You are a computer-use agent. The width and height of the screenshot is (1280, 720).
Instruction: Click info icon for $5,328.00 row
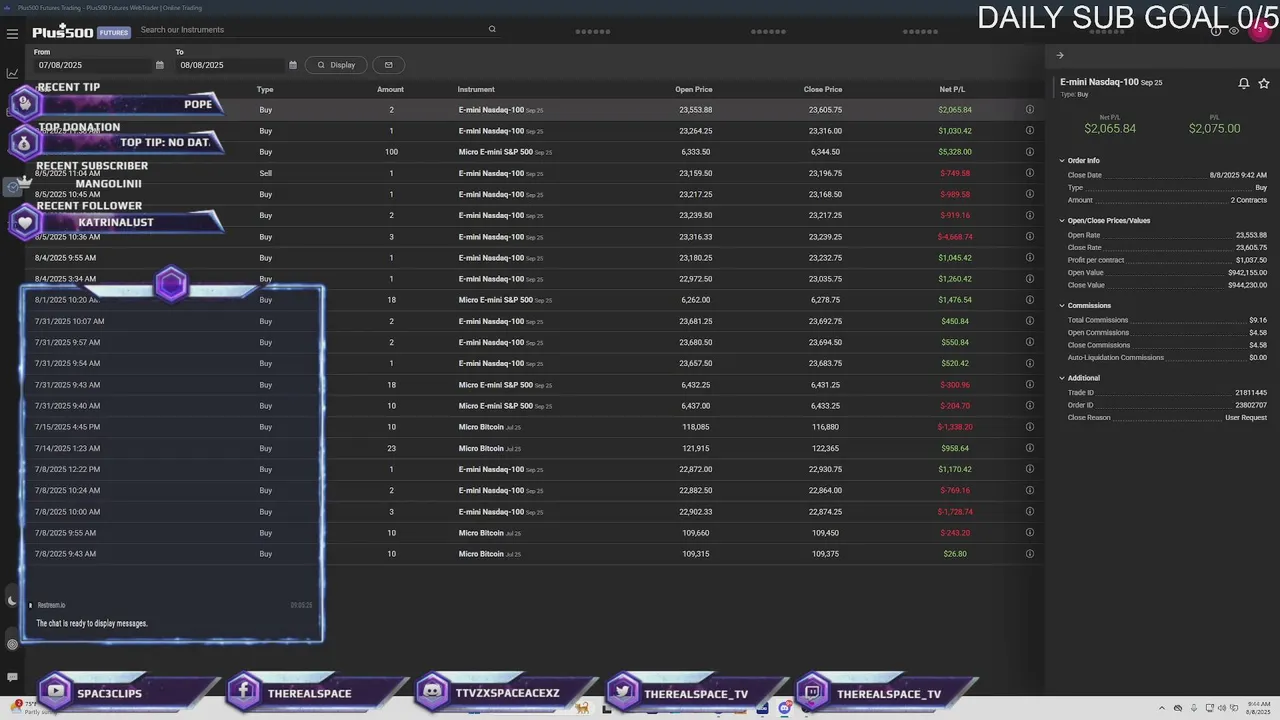(x=1030, y=152)
